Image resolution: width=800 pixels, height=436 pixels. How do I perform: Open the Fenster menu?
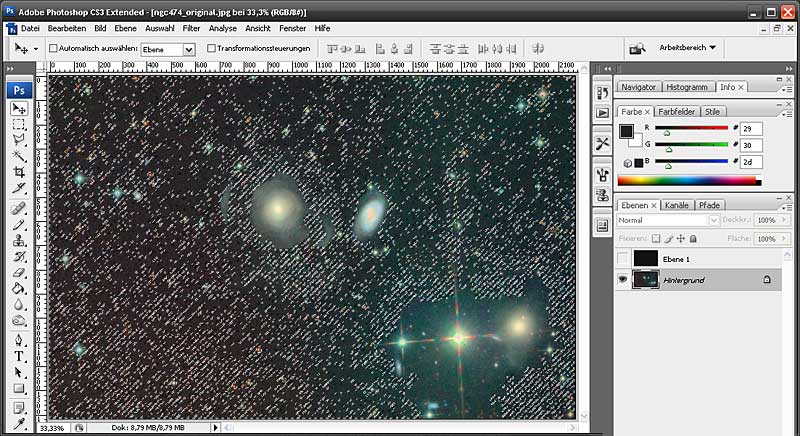click(293, 29)
